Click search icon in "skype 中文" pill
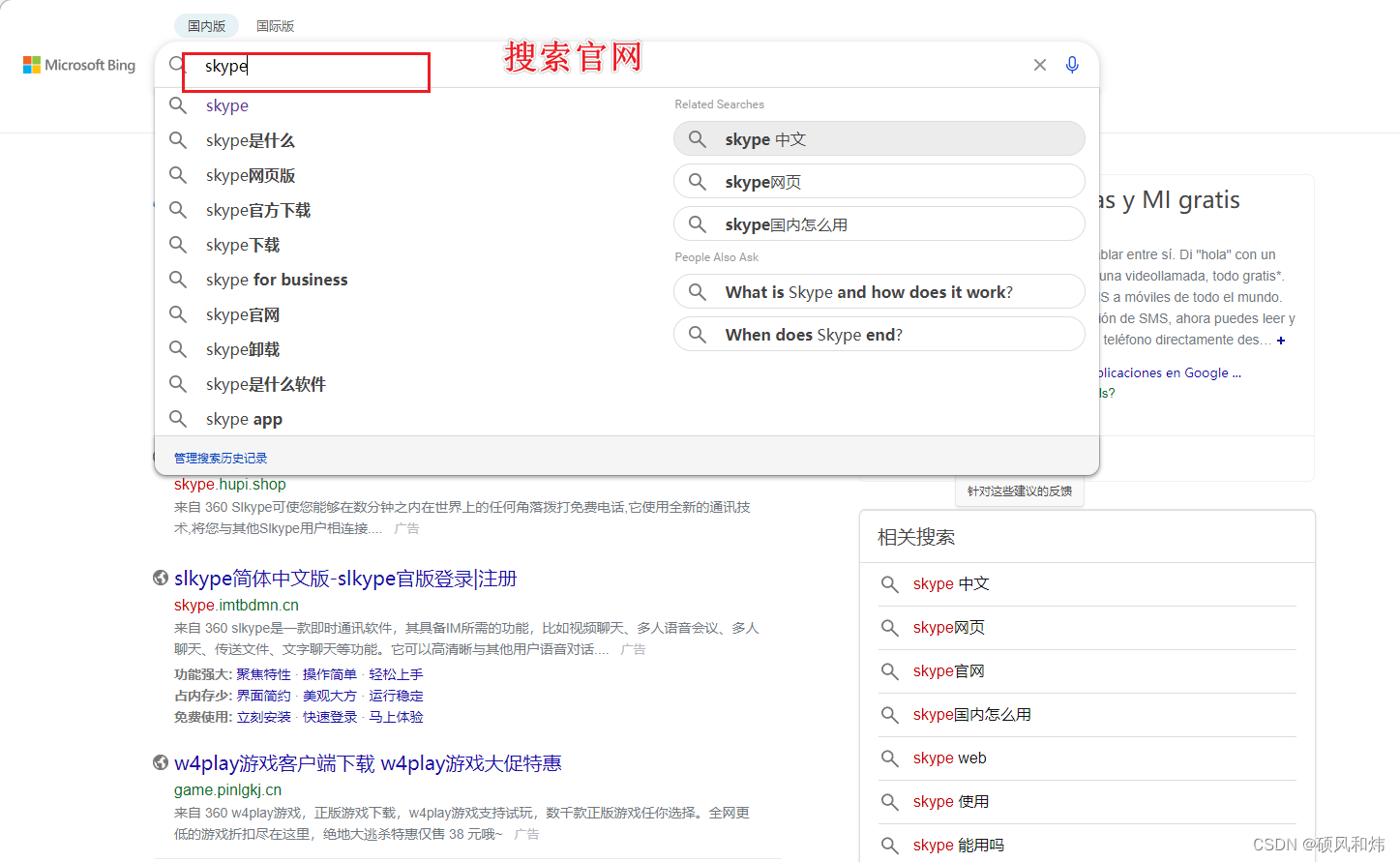Image resolution: width=1400 pixels, height=862 pixels. click(x=698, y=138)
